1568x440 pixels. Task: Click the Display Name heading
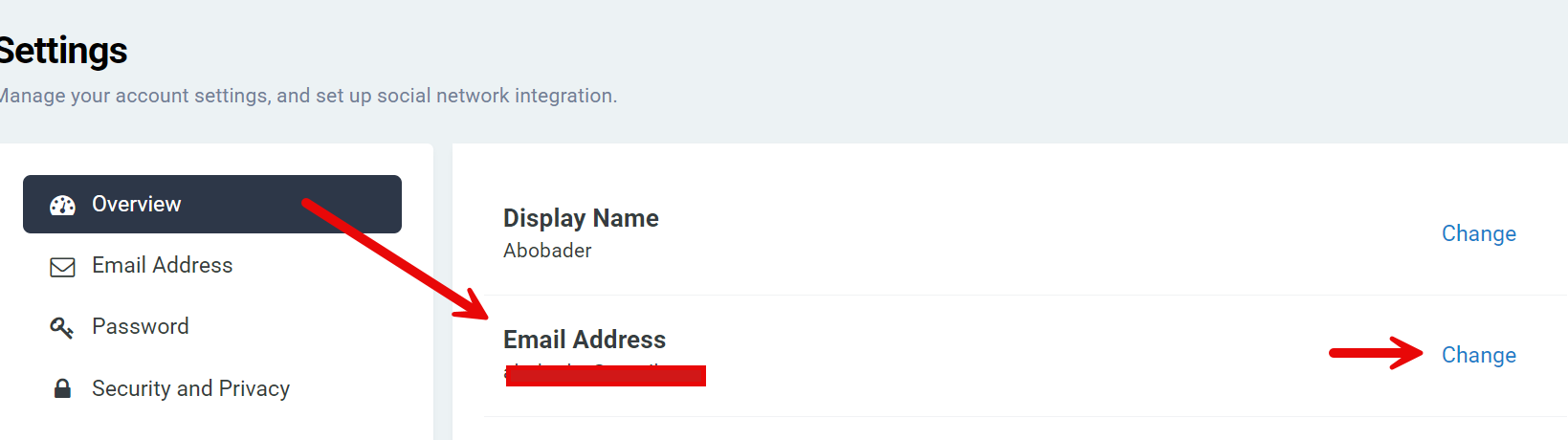(x=581, y=218)
